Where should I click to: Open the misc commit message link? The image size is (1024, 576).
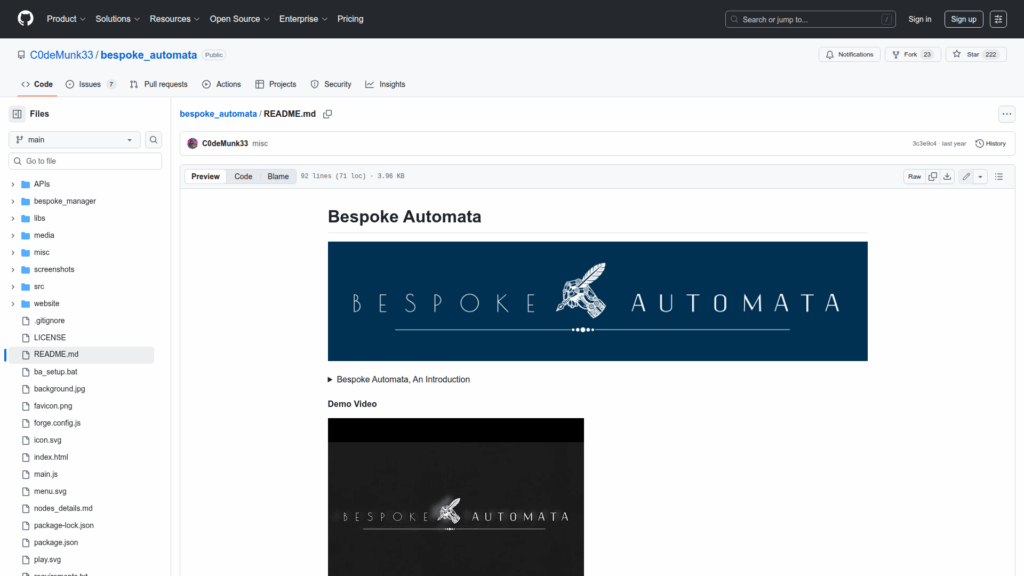click(x=260, y=144)
